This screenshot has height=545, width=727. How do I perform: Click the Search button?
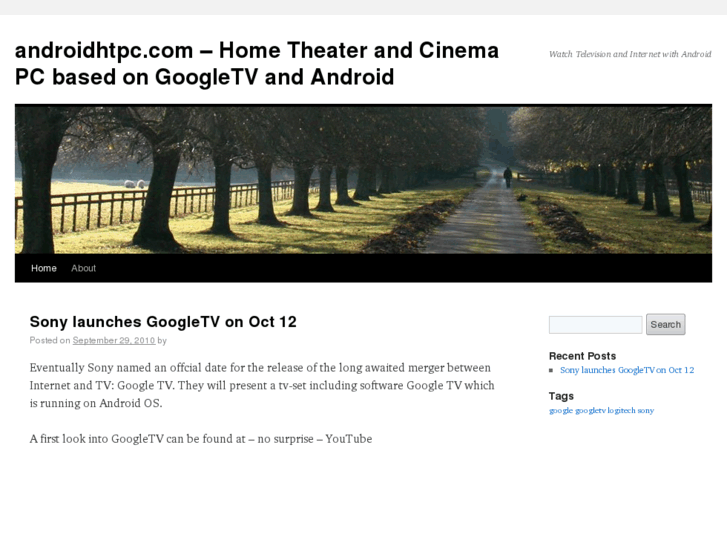click(665, 325)
